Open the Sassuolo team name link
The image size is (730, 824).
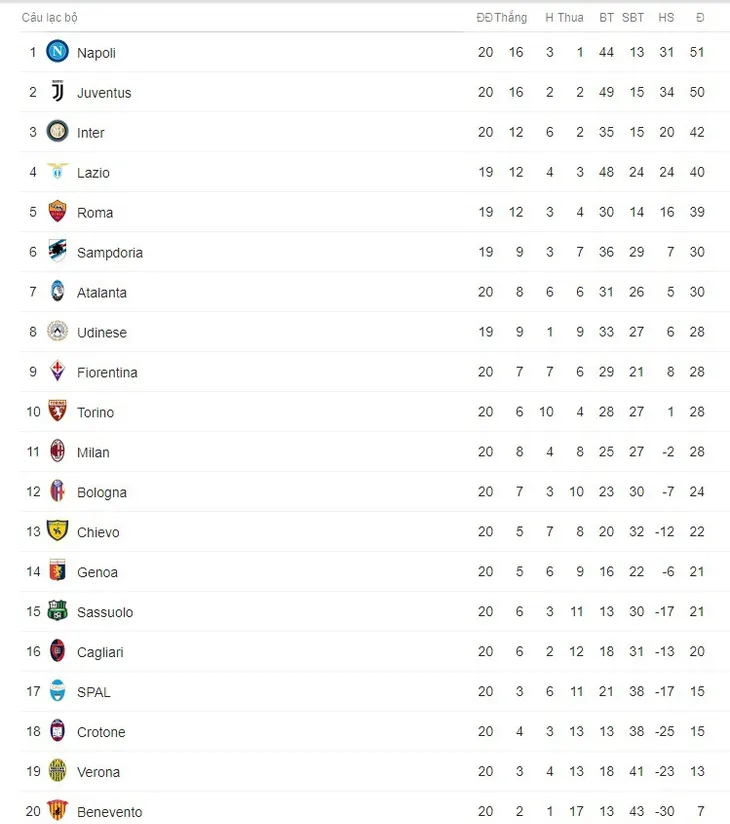tap(105, 612)
